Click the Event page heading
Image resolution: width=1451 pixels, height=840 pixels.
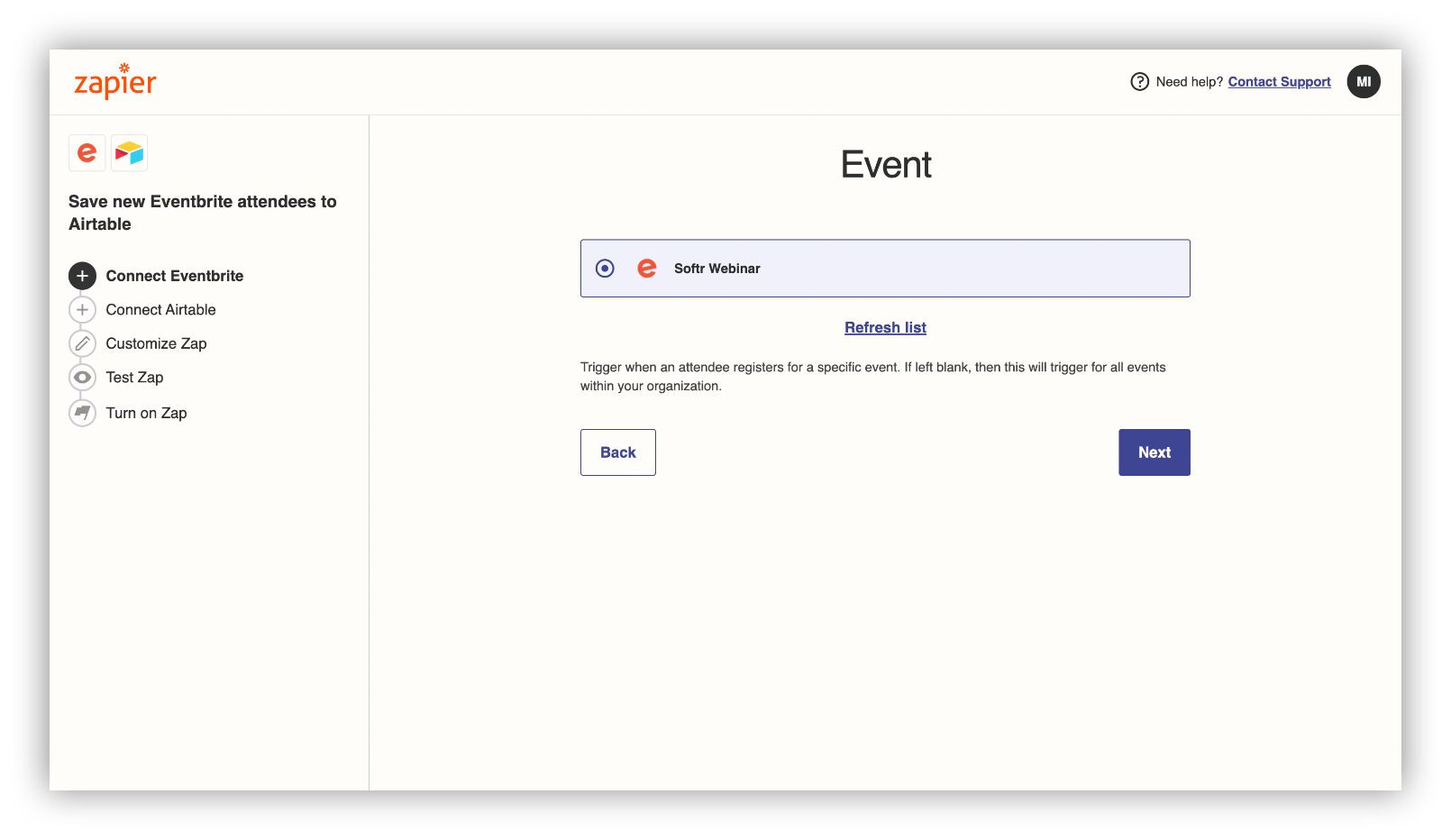pyautogui.click(x=886, y=165)
